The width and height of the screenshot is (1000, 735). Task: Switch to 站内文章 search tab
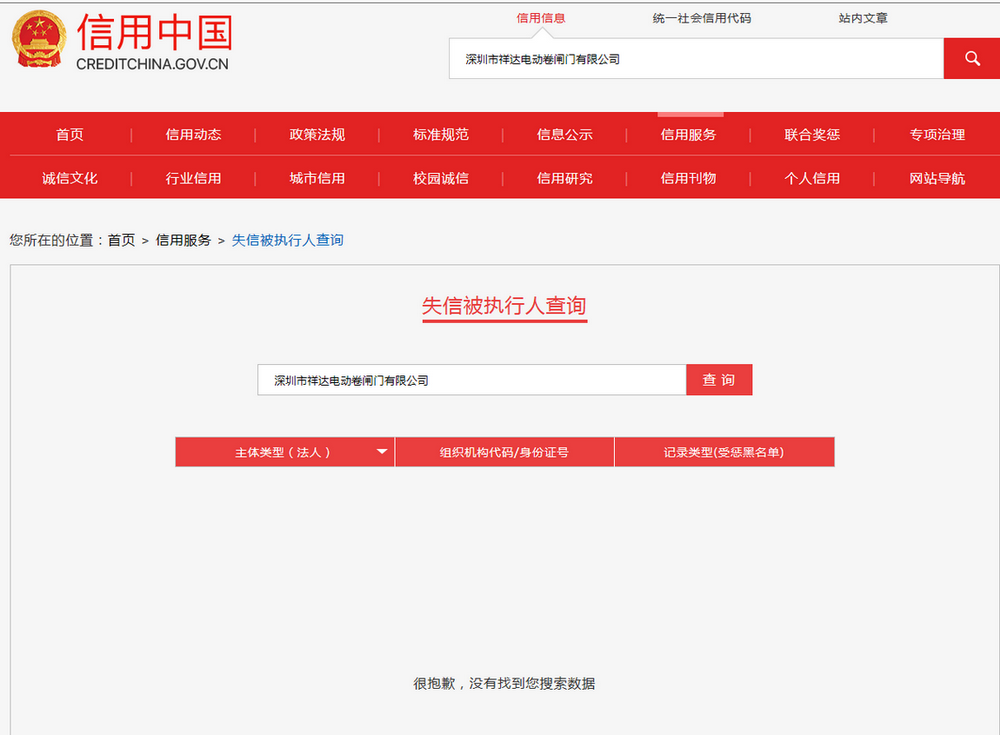point(863,18)
